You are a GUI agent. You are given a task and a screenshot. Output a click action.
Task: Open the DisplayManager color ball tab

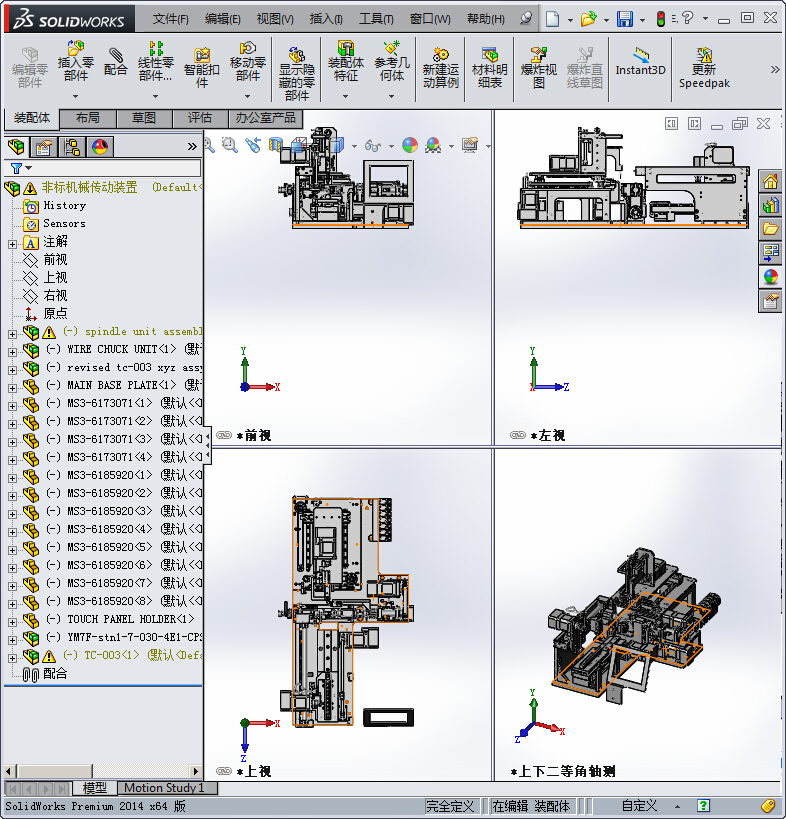100,147
